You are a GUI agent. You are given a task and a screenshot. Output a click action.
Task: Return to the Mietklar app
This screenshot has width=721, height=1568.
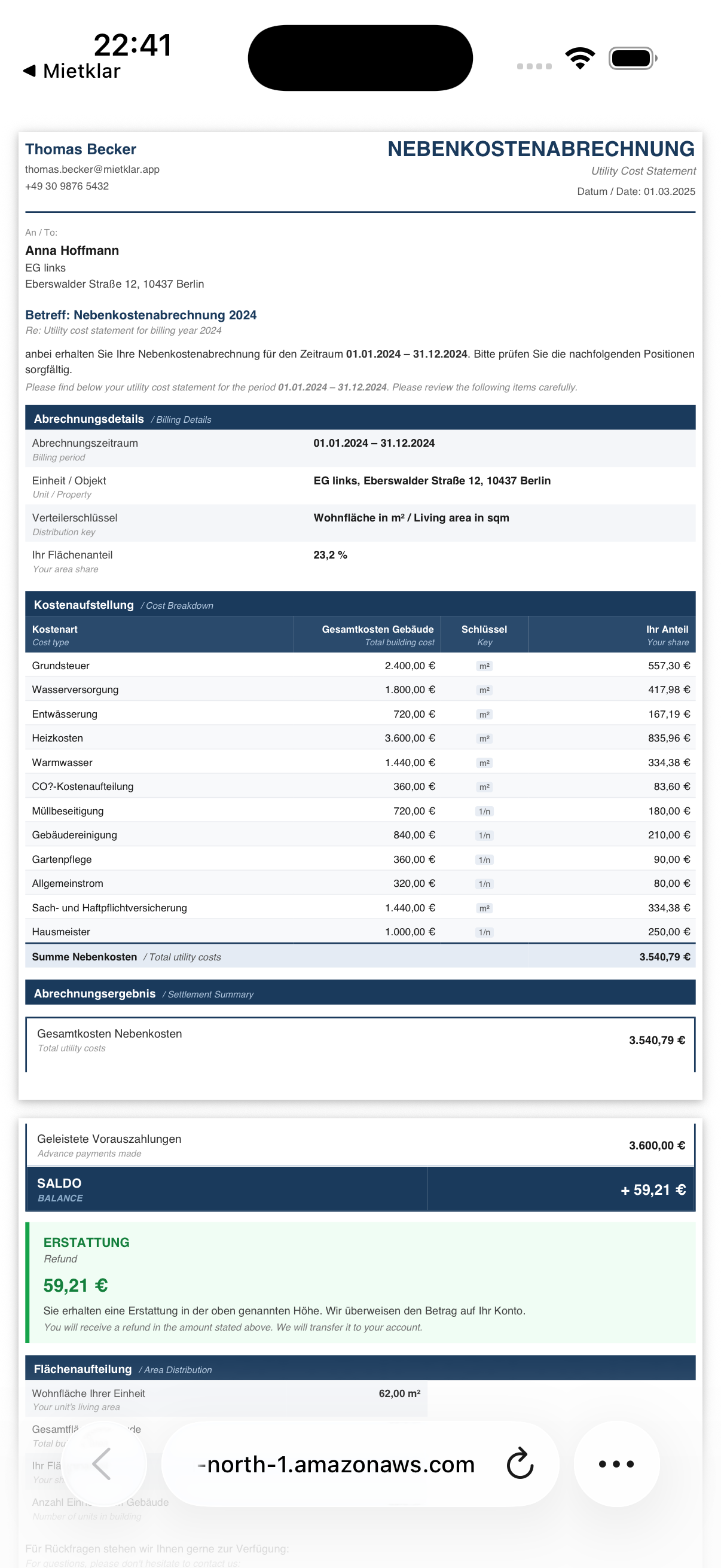point(72,71)
